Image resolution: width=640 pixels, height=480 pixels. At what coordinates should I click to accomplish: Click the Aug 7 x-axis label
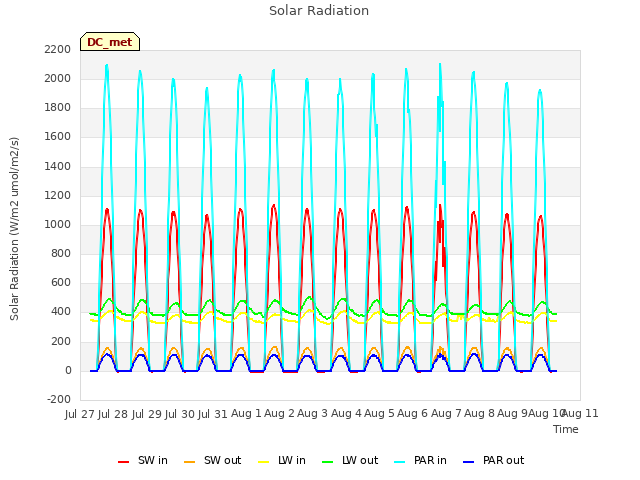[x=446, y=414]
